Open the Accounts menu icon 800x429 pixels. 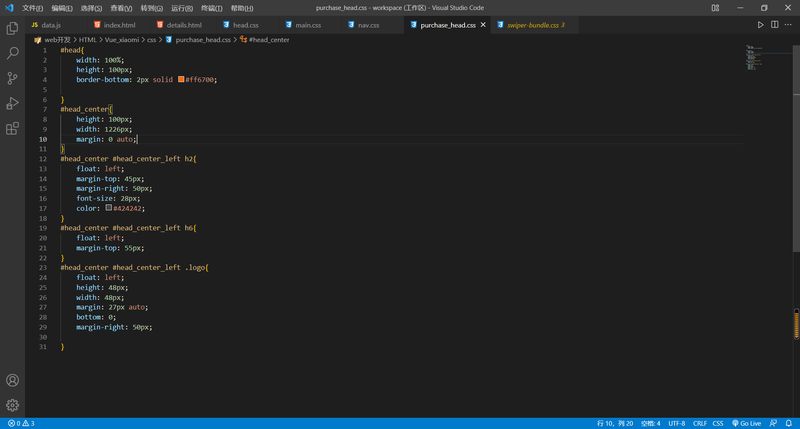pos(12,381)
